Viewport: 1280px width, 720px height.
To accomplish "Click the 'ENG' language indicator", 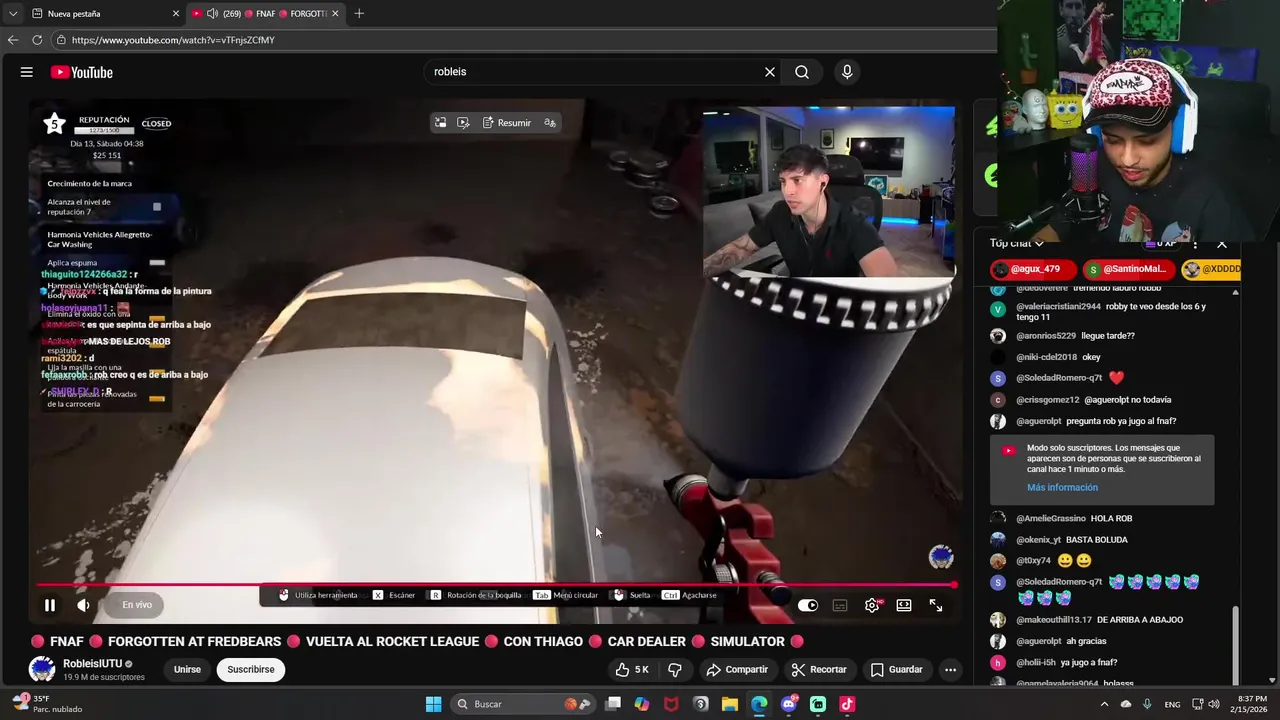I will click(x=1172, y=704).
